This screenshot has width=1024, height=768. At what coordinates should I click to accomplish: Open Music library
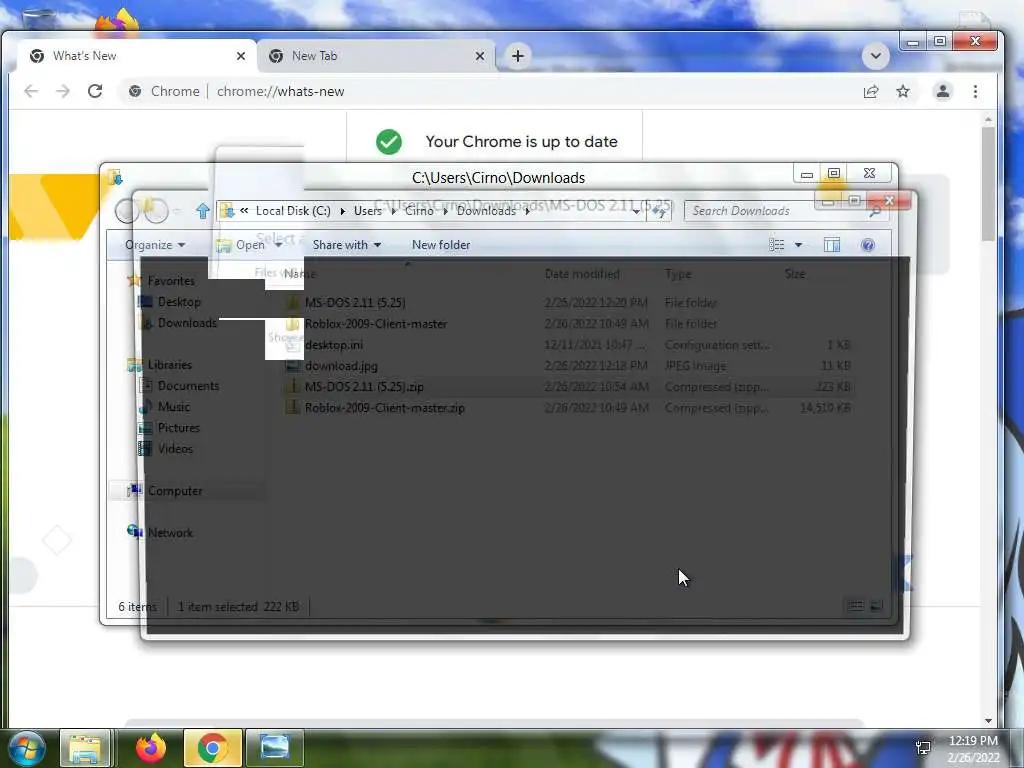(174, 406)
